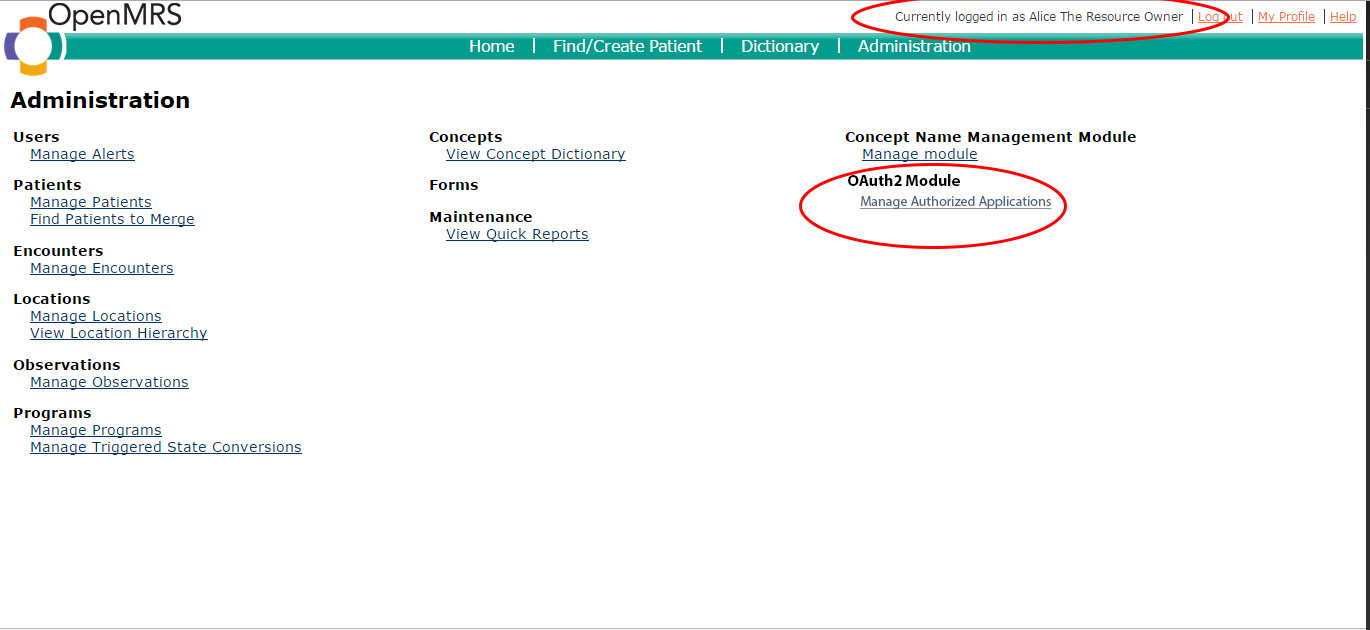
Task: Click the Users section heading
Action: tap(36, 137)
